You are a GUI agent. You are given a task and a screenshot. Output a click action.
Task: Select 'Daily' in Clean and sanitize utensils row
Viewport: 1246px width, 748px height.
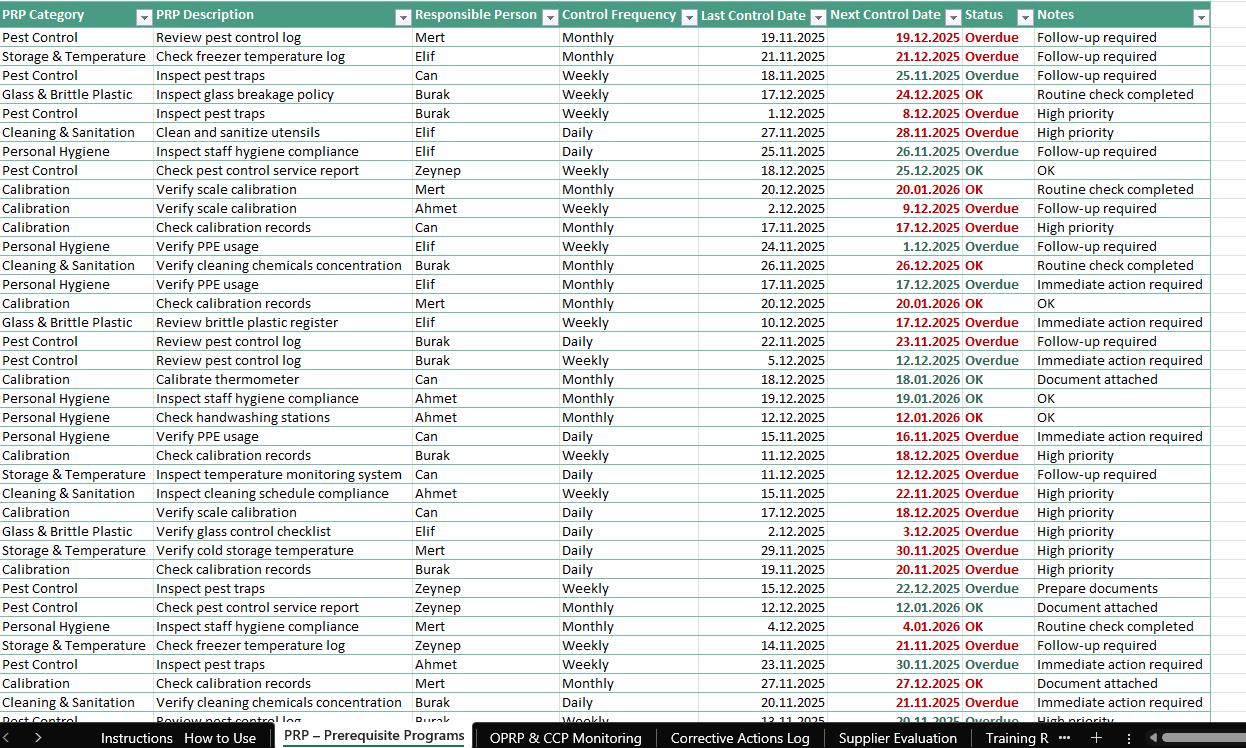coord(628,132)
